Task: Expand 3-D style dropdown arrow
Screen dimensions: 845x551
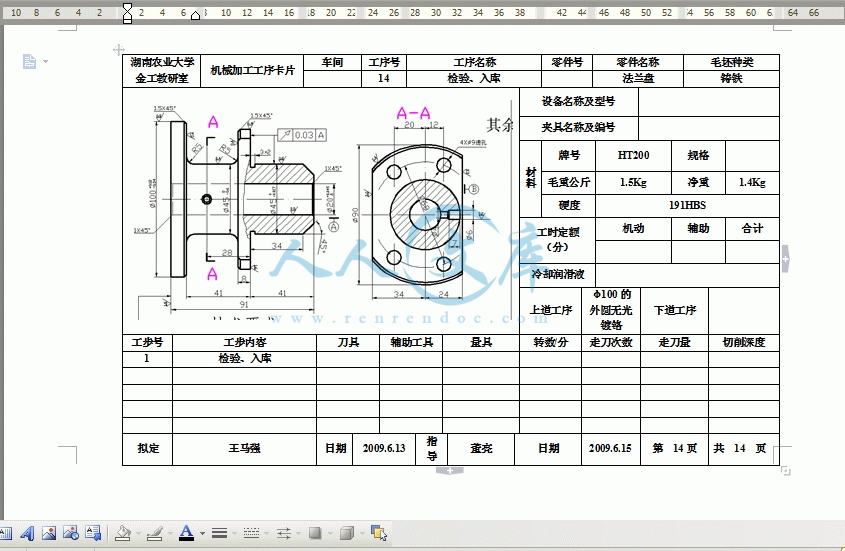Action: [x=362, y=534]
